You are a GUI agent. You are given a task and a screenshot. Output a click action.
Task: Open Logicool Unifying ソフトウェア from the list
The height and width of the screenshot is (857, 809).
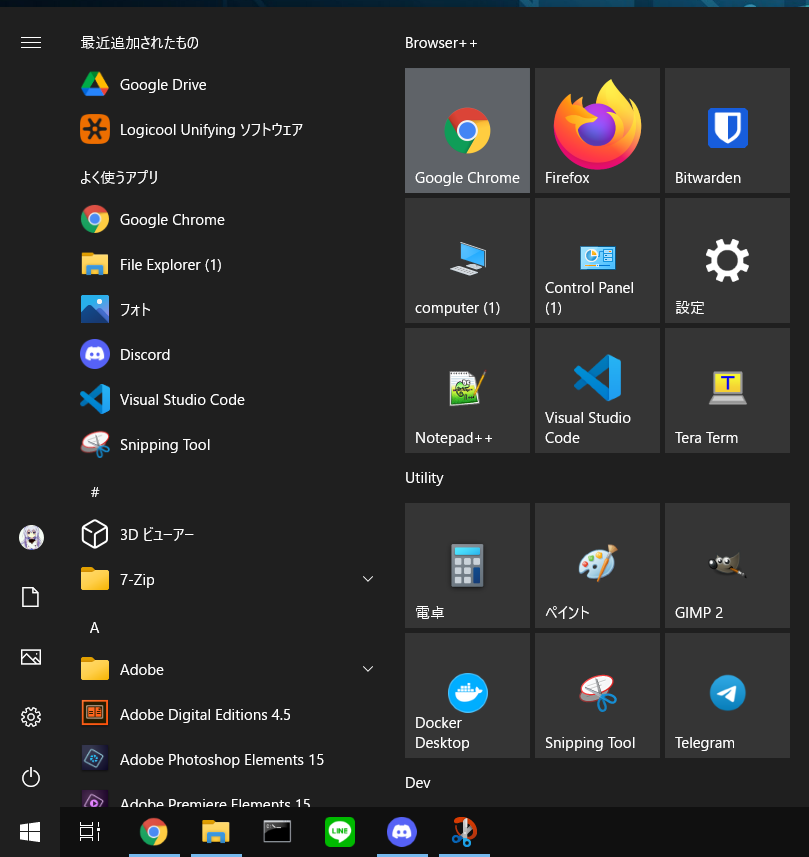[x=227, y=130]
